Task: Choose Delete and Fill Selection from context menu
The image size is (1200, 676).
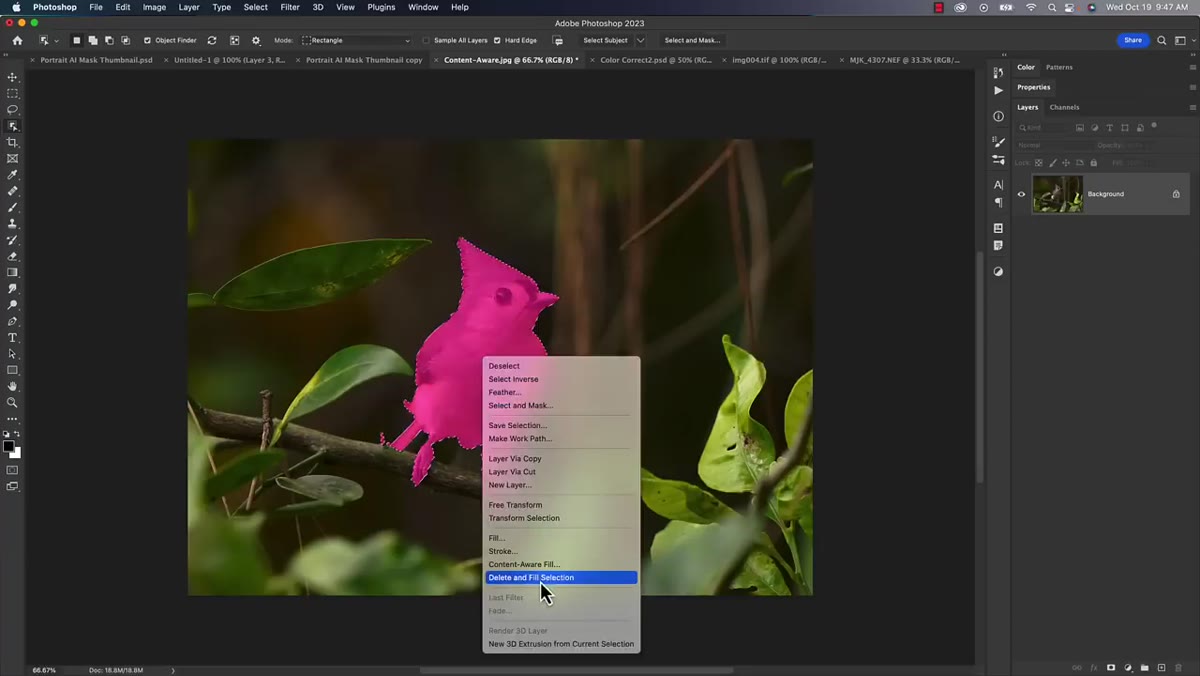Action: tap(561, 578)
